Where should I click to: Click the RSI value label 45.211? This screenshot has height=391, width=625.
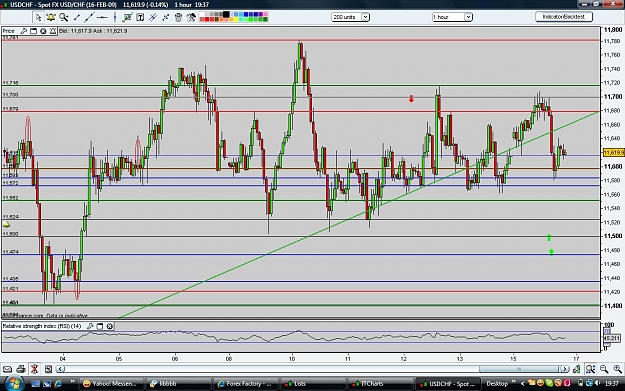(x=612, y=338)
